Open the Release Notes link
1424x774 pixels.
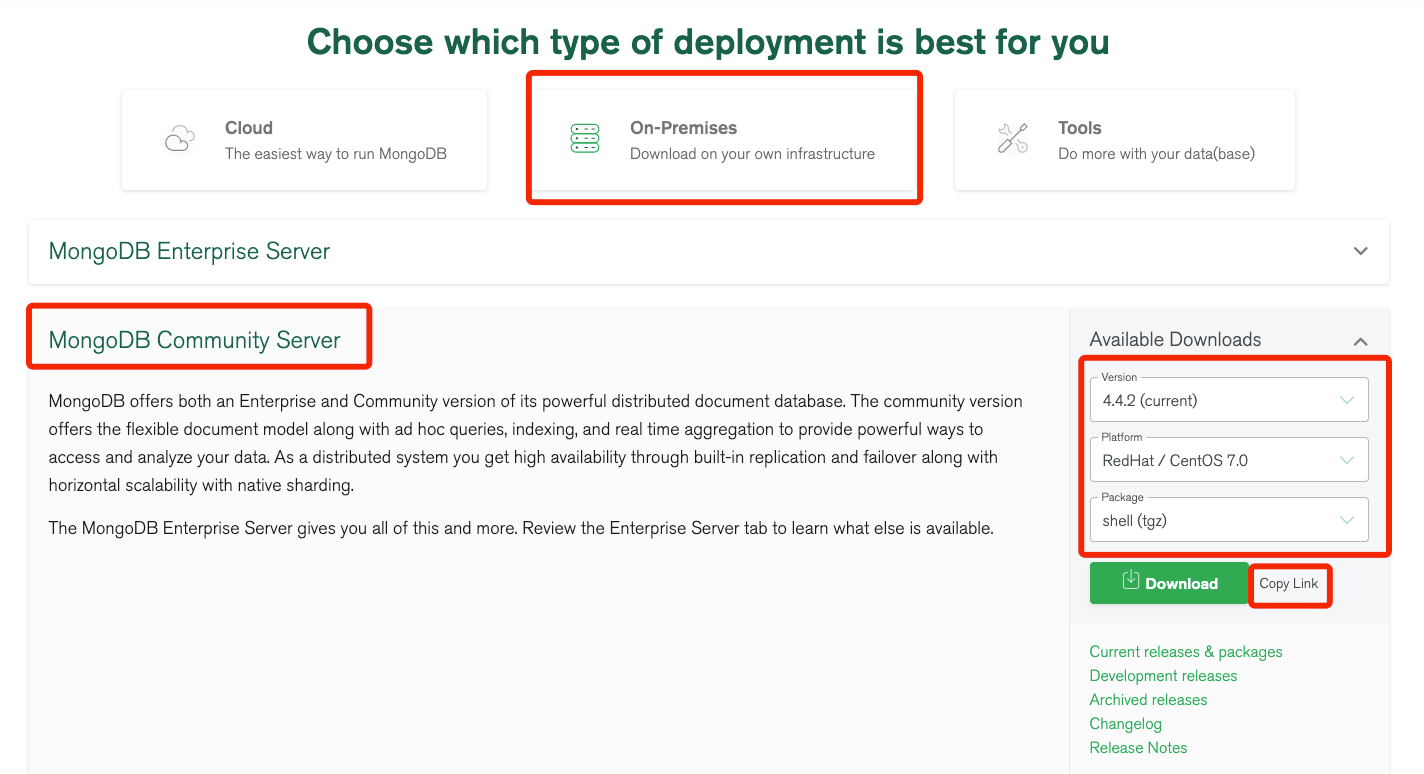coord(1138,748)
